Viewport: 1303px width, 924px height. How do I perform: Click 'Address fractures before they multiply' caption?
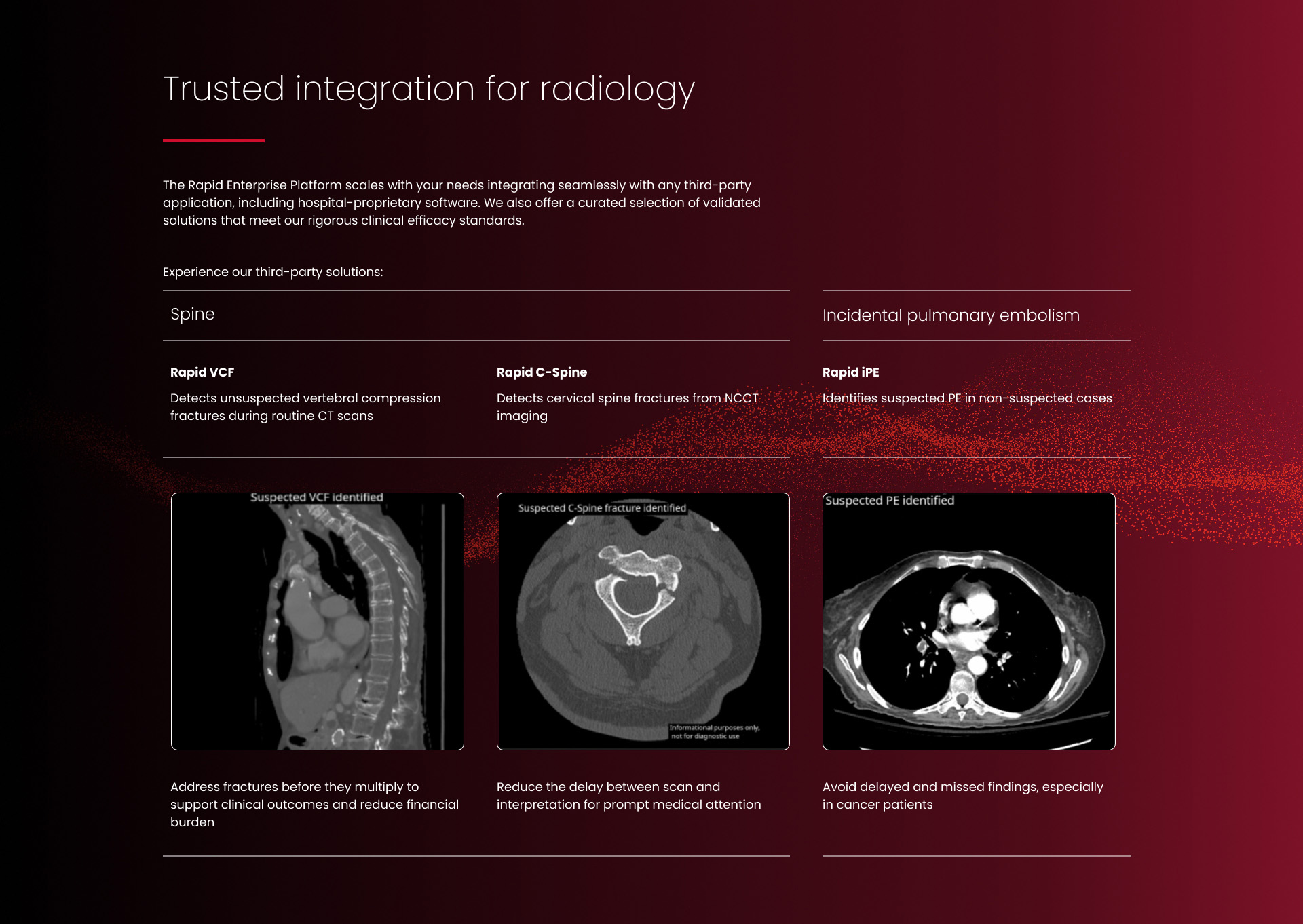click(x=315, y=805)
